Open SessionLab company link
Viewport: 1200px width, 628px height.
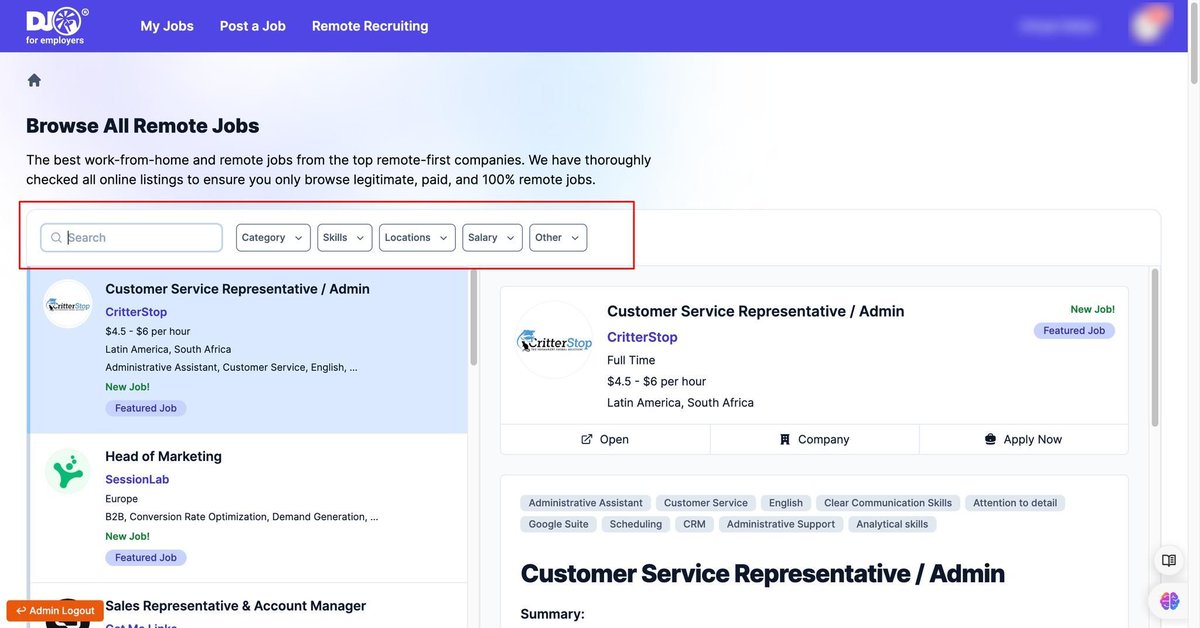(137, 479)
